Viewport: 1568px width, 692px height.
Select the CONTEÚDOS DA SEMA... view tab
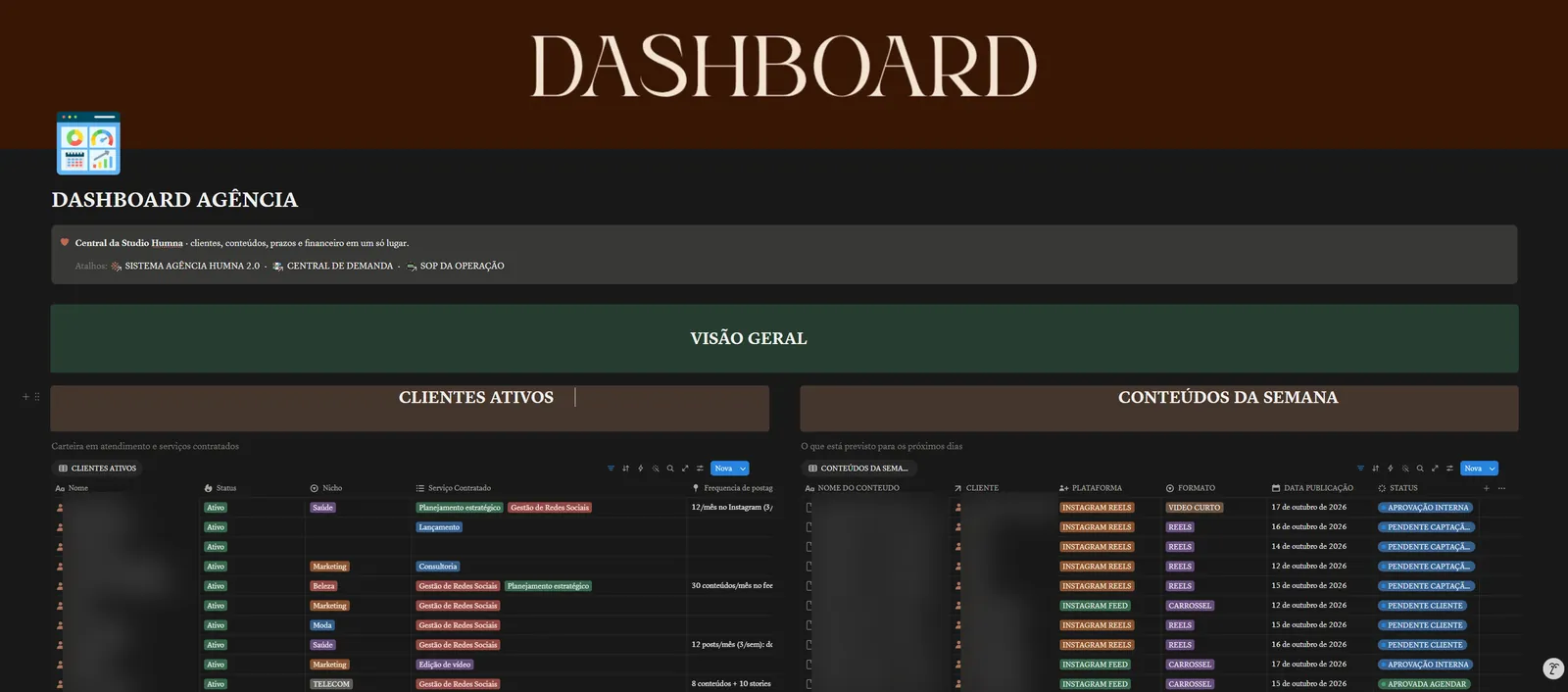point(858,469)
